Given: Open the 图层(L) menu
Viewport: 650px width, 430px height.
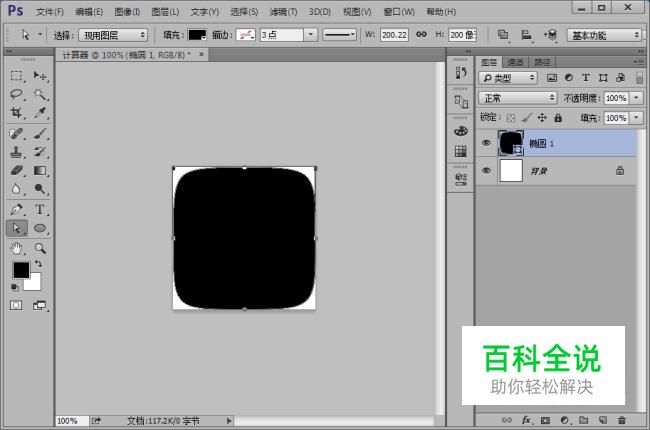Looking at the screenshot, I should [165, 12].
